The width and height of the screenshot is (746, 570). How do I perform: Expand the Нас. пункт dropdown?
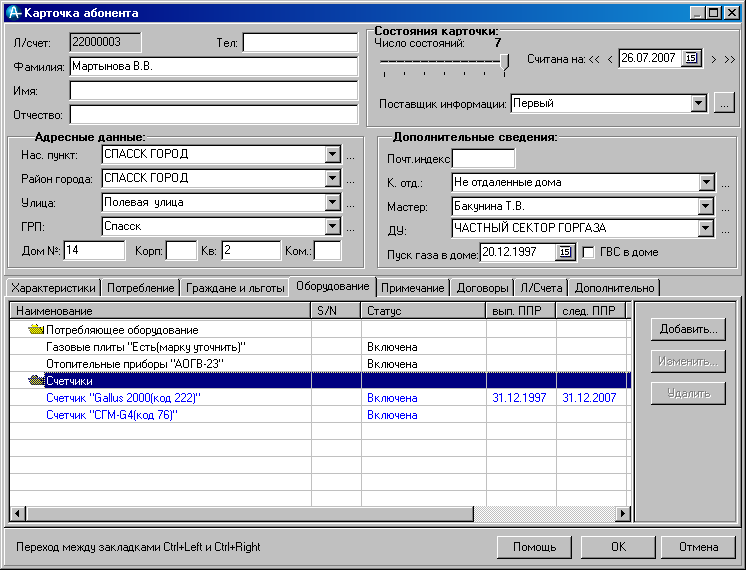[332, 155]
